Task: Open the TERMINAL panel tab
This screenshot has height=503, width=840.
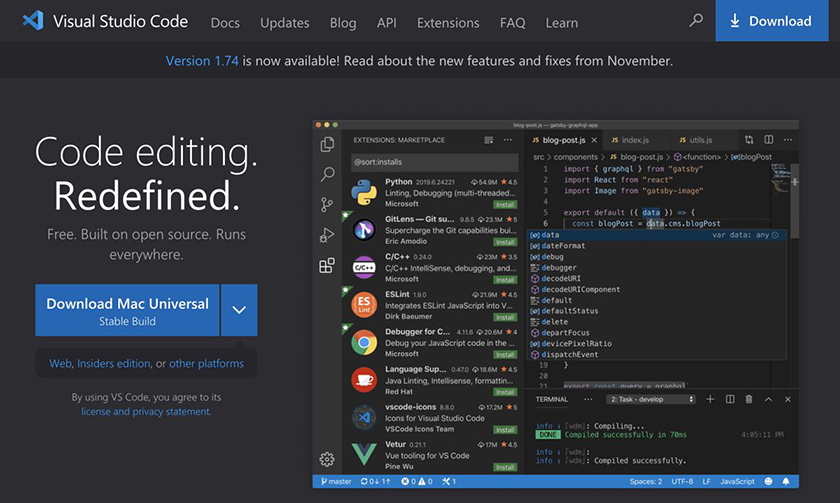Action: [551, 400]
